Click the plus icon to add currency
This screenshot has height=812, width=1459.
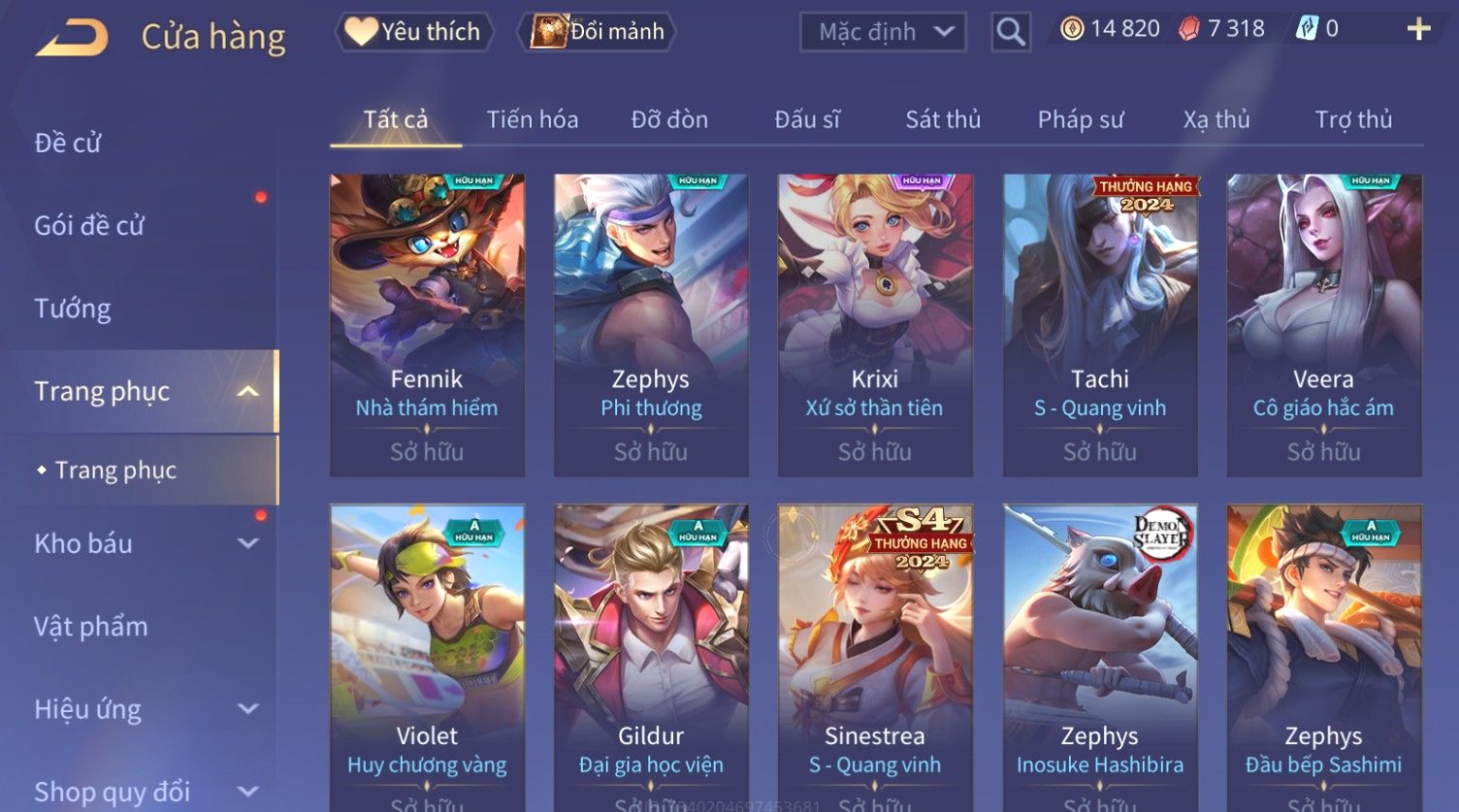[1418, 29]
